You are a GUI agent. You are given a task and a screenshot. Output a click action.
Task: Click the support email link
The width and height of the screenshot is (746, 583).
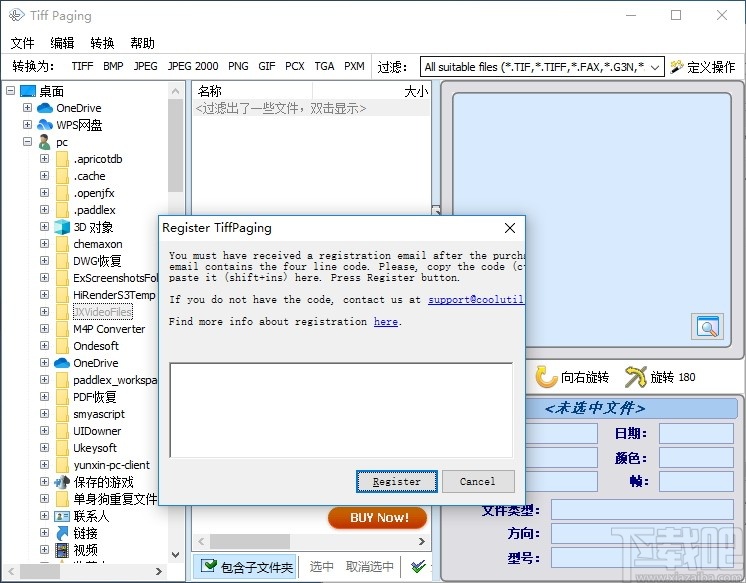[476, 300]
